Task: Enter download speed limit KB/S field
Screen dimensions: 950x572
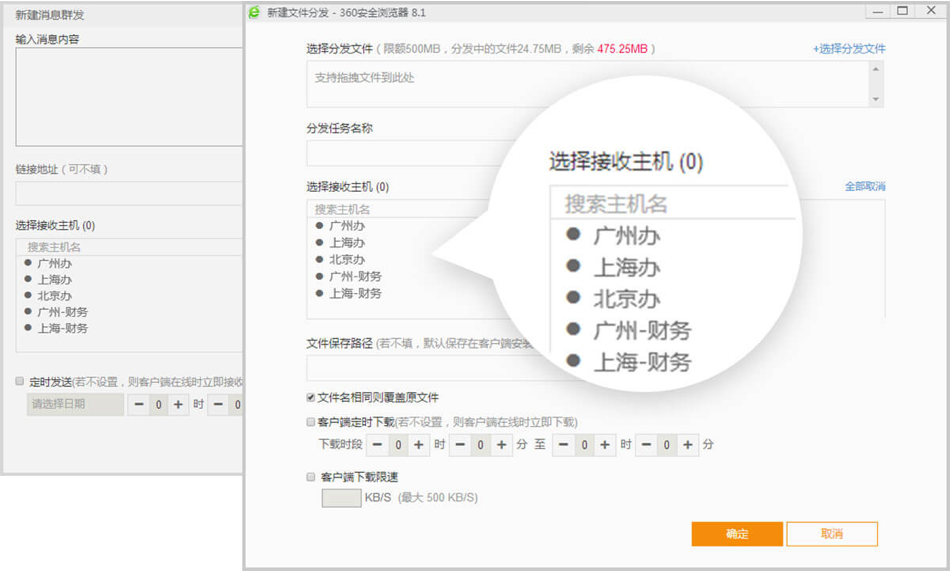Action: [x=341, y=497]
